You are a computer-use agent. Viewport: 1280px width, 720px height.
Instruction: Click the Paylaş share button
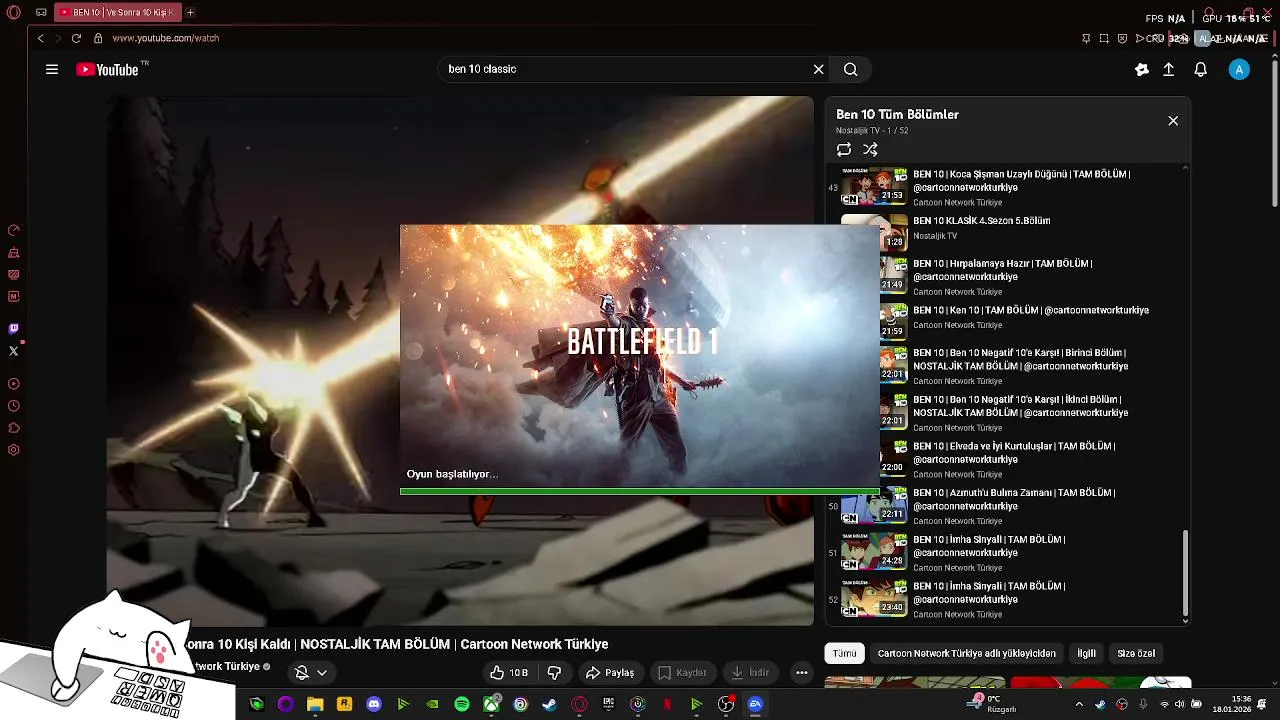(x=610, y=673)
